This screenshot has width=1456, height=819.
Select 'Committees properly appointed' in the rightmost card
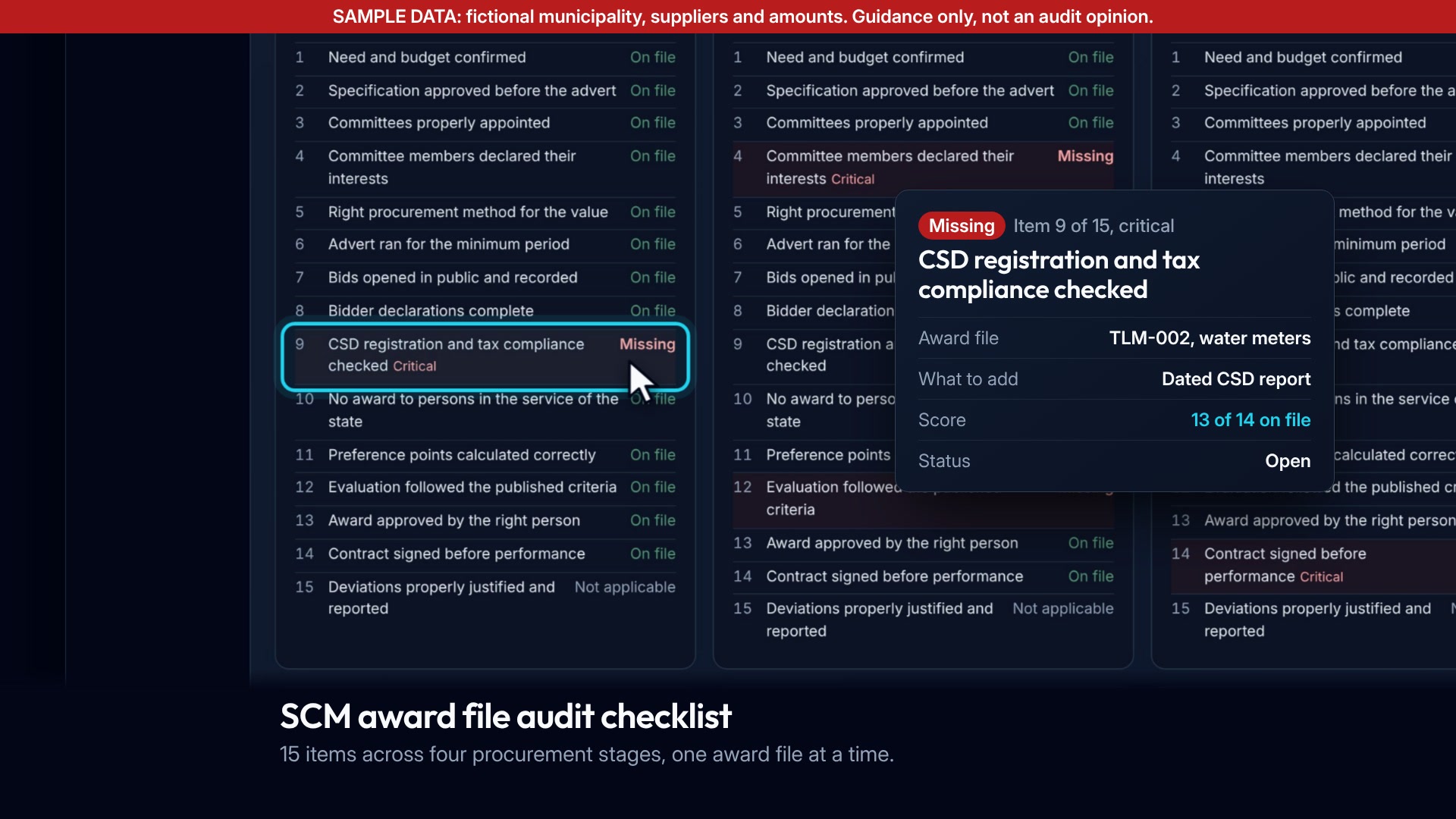click(1313, 123)
